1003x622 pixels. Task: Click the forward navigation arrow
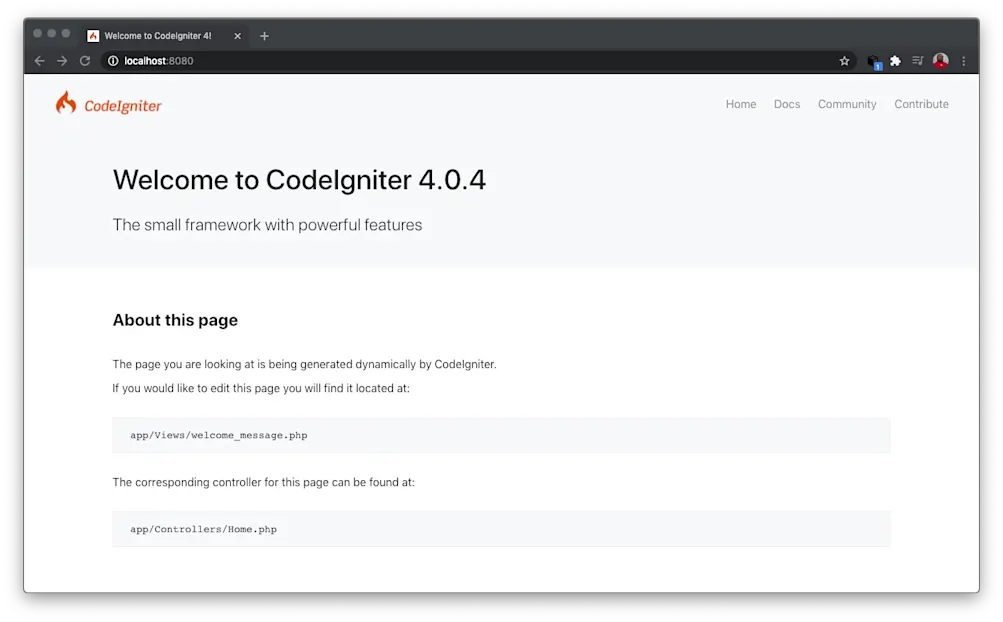click(x=62, y=60)
